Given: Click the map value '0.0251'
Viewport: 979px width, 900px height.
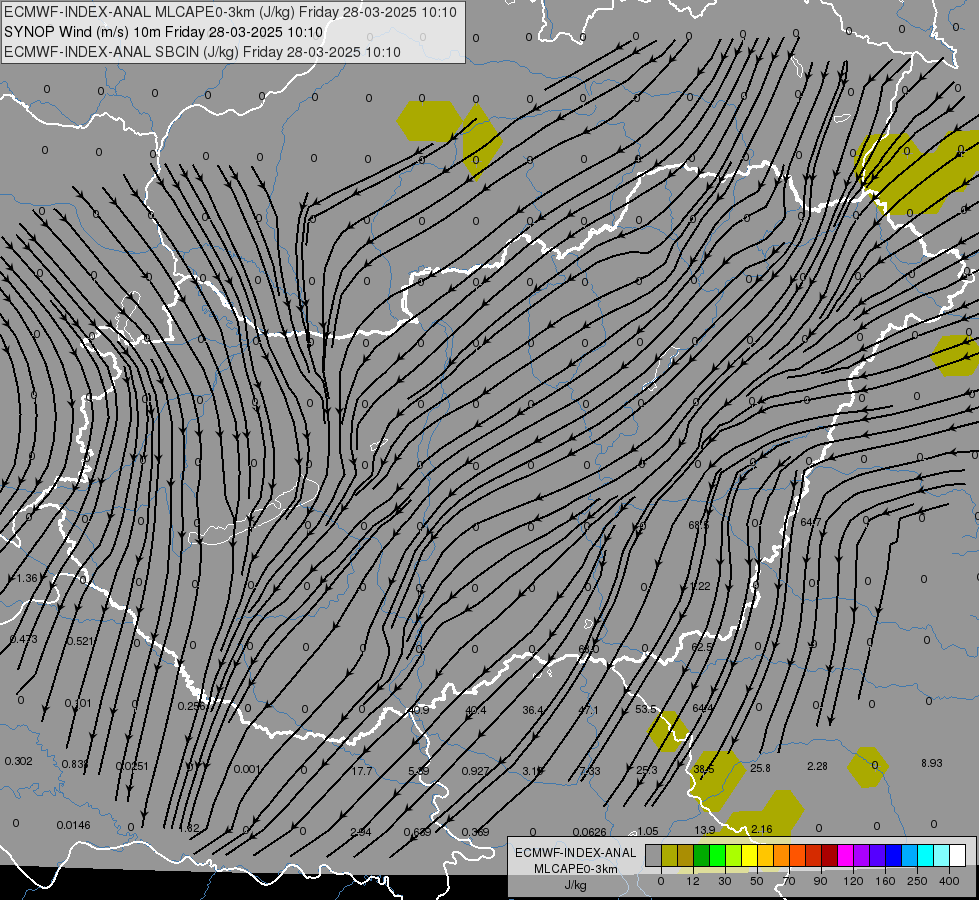Looking at the screenshot, I should click(x=132, y=766).
